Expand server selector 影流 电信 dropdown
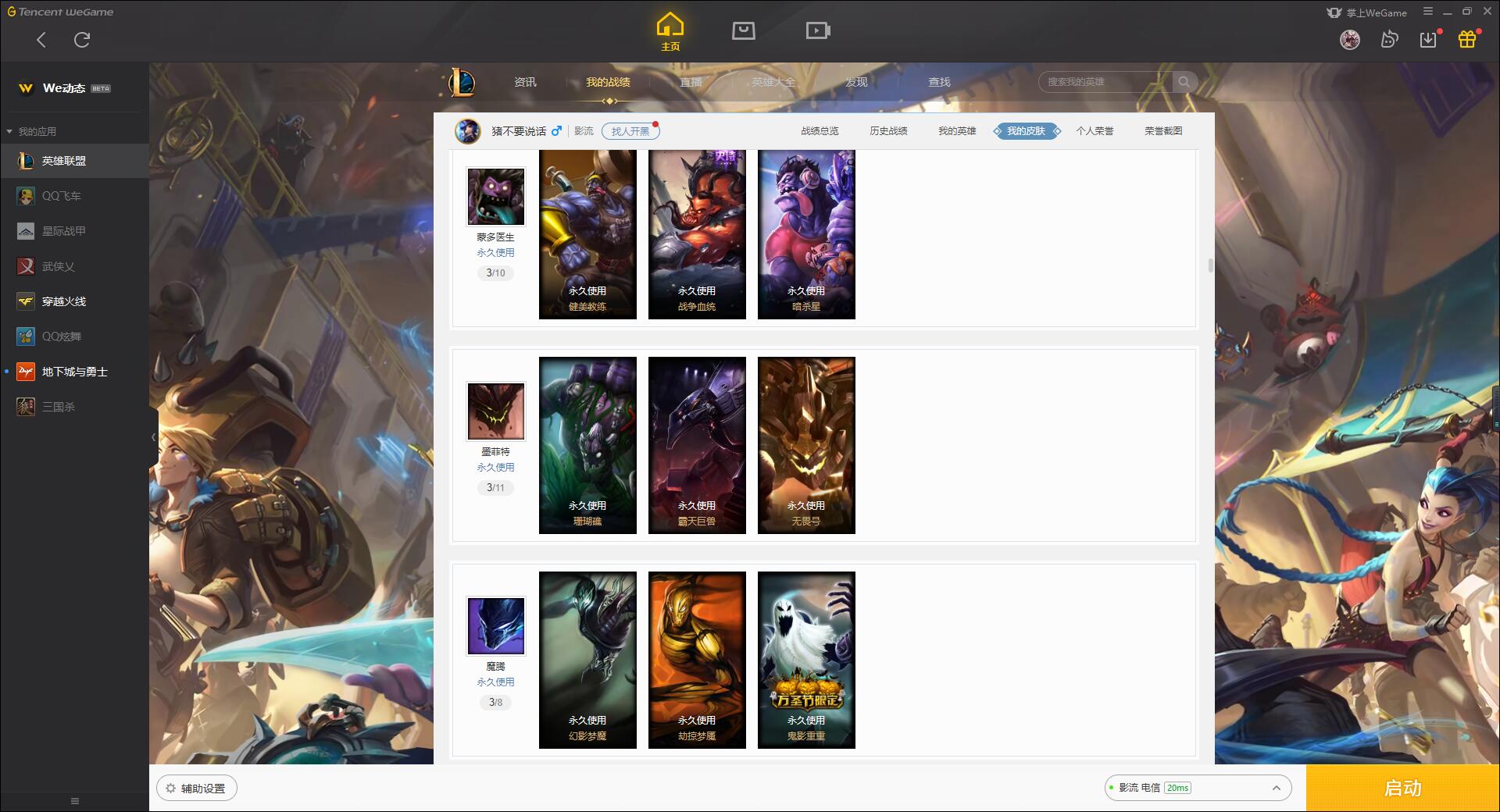This screenshot has width=1500, height=812. tap(1198, 788)
